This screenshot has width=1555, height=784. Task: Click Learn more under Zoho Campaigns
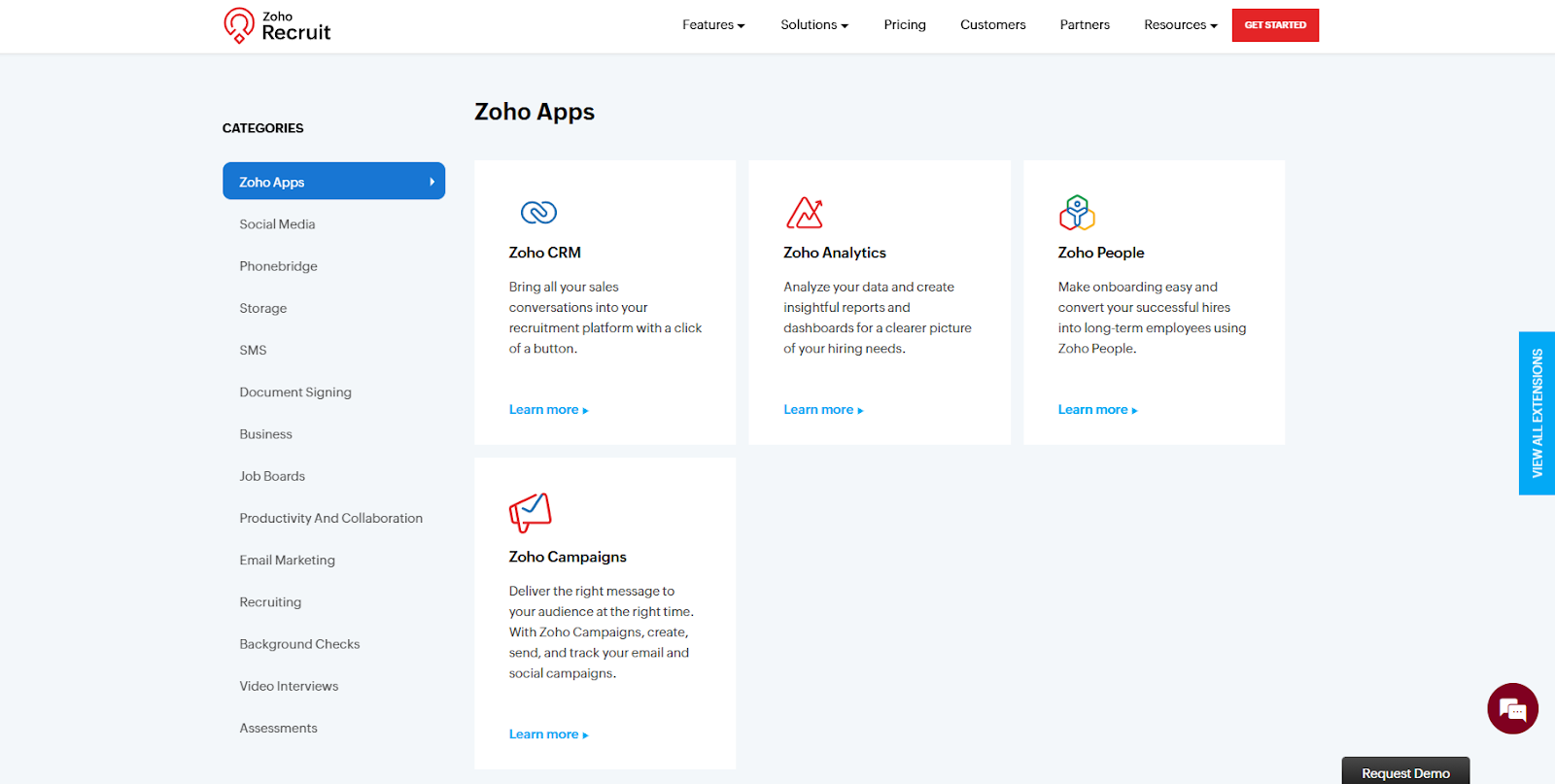tap(548, 734)
